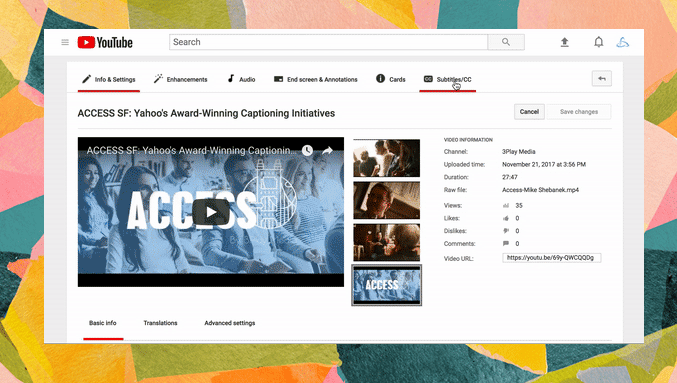The image size is (677, 383).
Task: Click the video title in player
Action: tap(192, 150)
